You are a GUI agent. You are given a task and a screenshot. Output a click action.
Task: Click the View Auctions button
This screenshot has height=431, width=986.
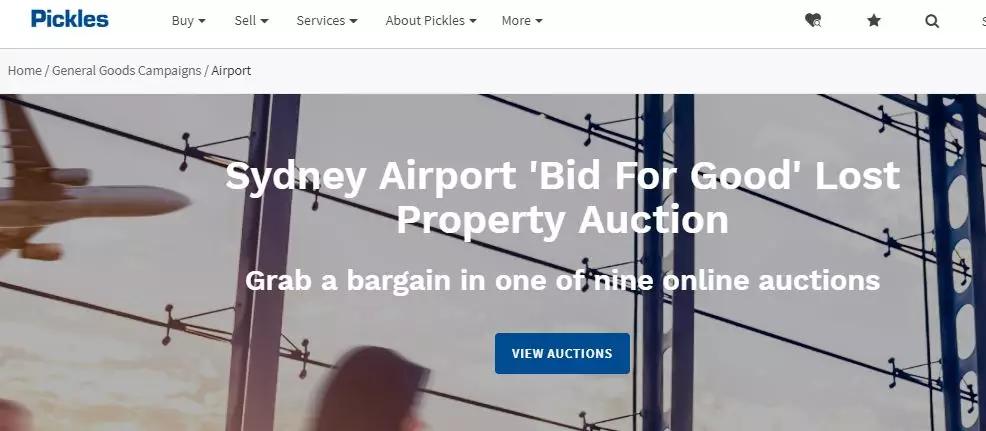pyautogui.click(x=562, y=354)
